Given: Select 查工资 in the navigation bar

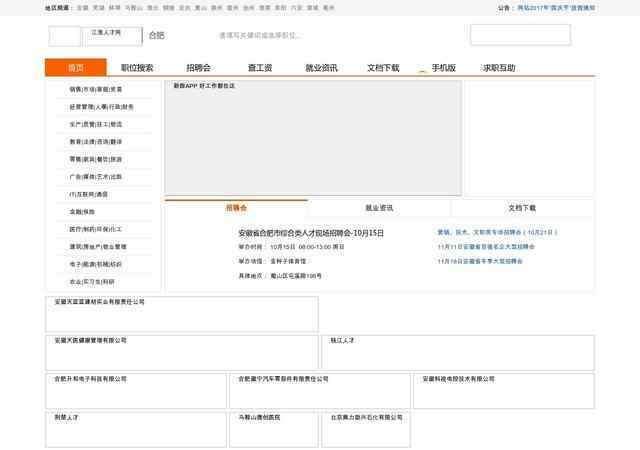Looking at the screenshot, I should (260, 68).
